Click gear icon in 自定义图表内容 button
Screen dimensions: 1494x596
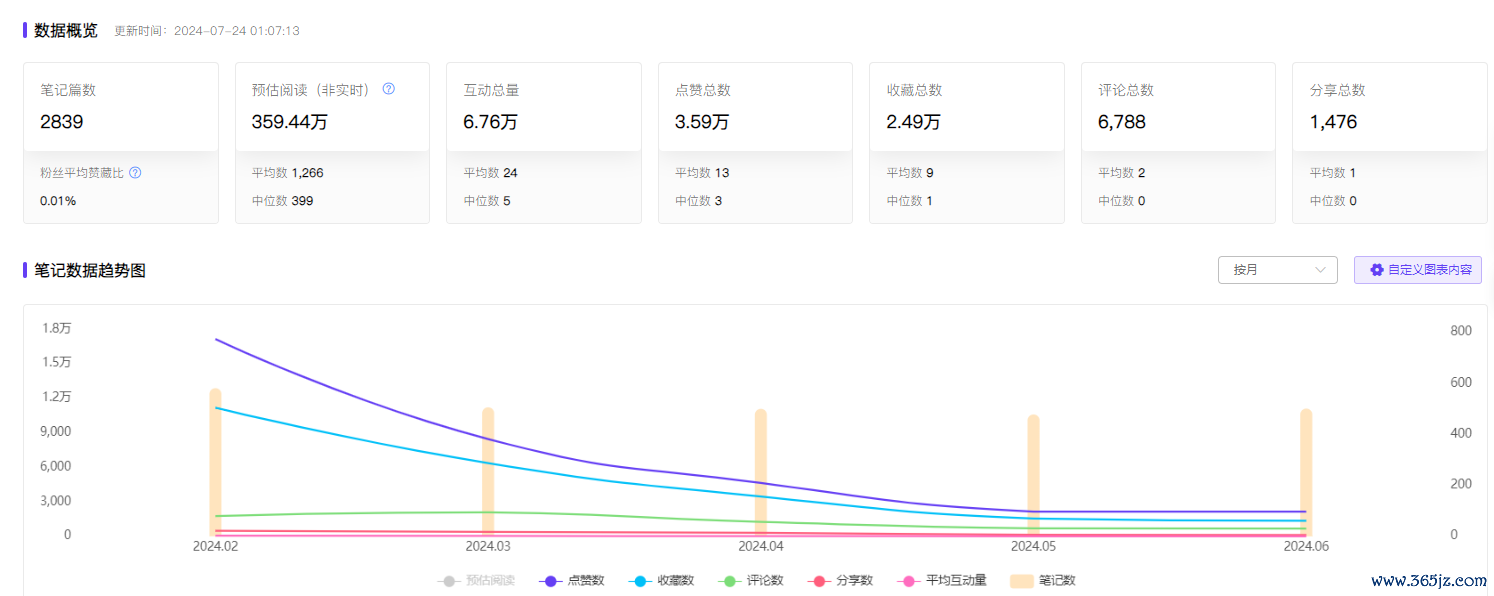(1376, 270)
